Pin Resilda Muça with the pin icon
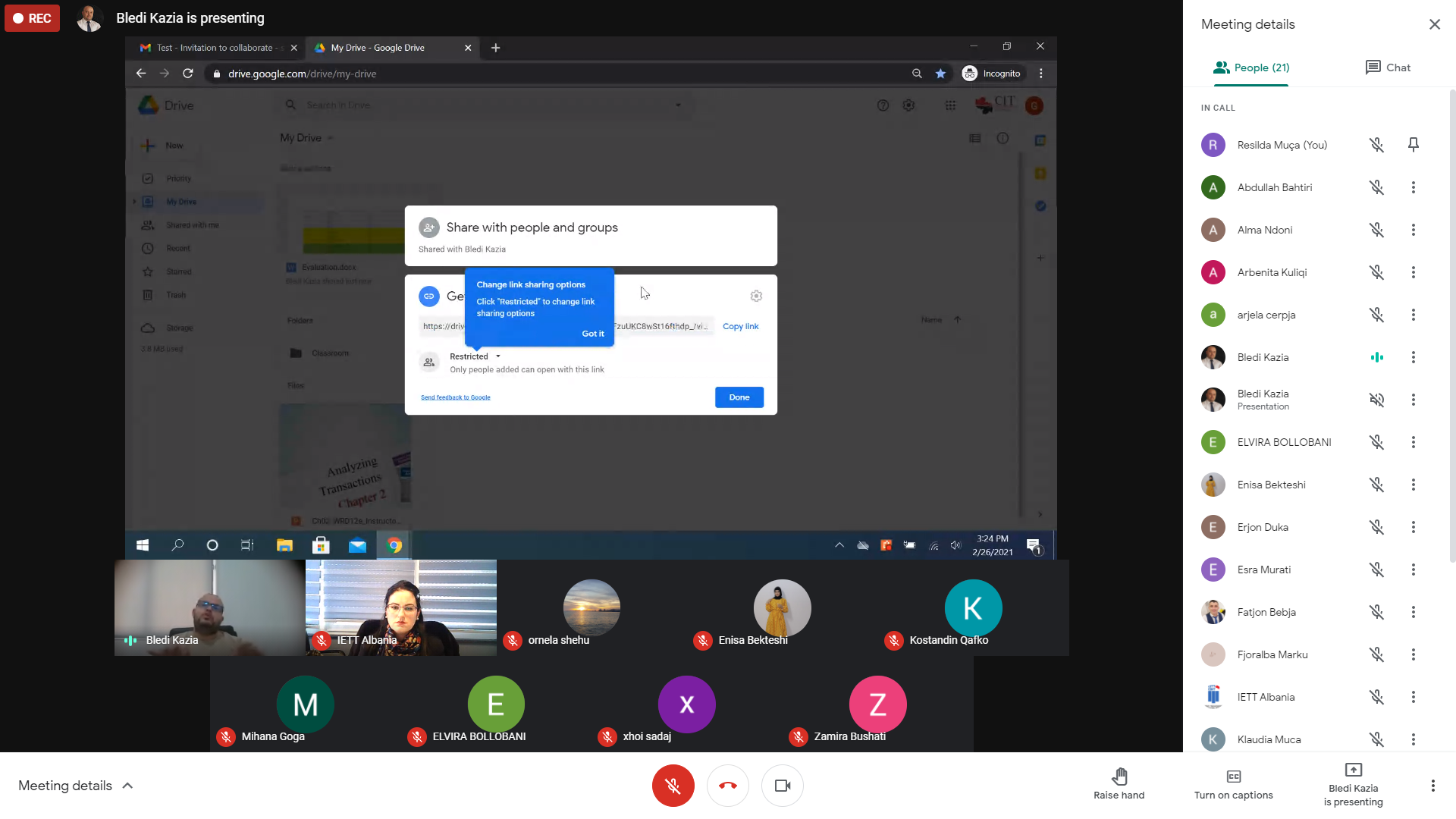The image size is (1456, 819). 1413,145
